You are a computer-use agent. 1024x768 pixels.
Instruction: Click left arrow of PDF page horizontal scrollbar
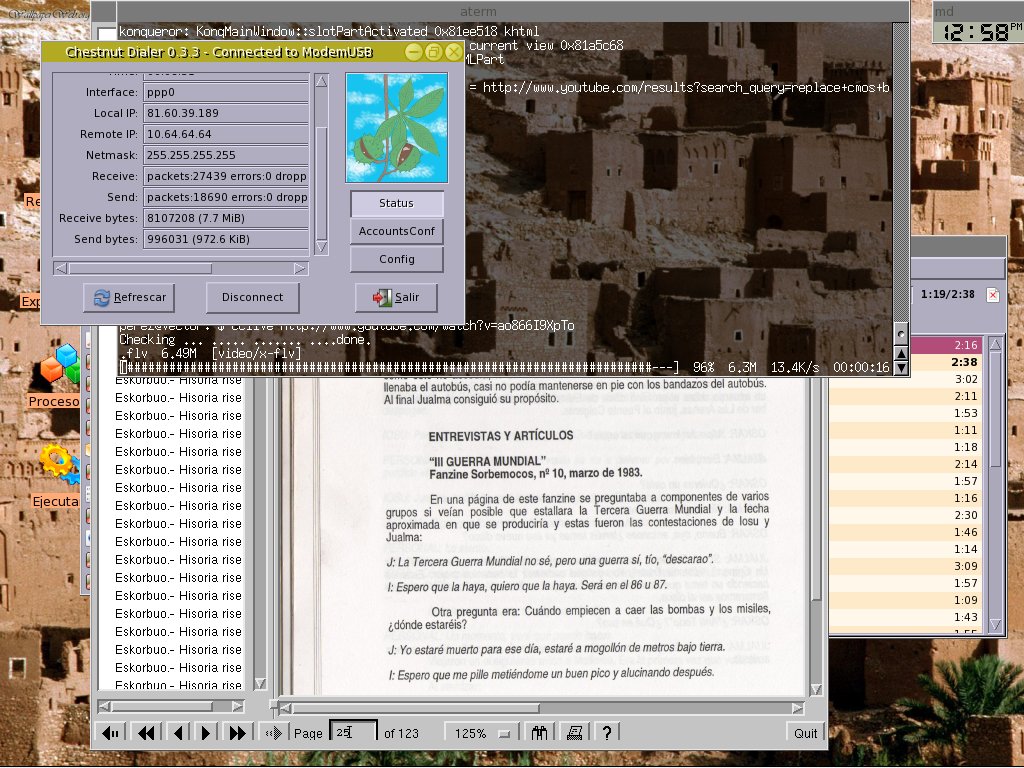coord(285,708)
